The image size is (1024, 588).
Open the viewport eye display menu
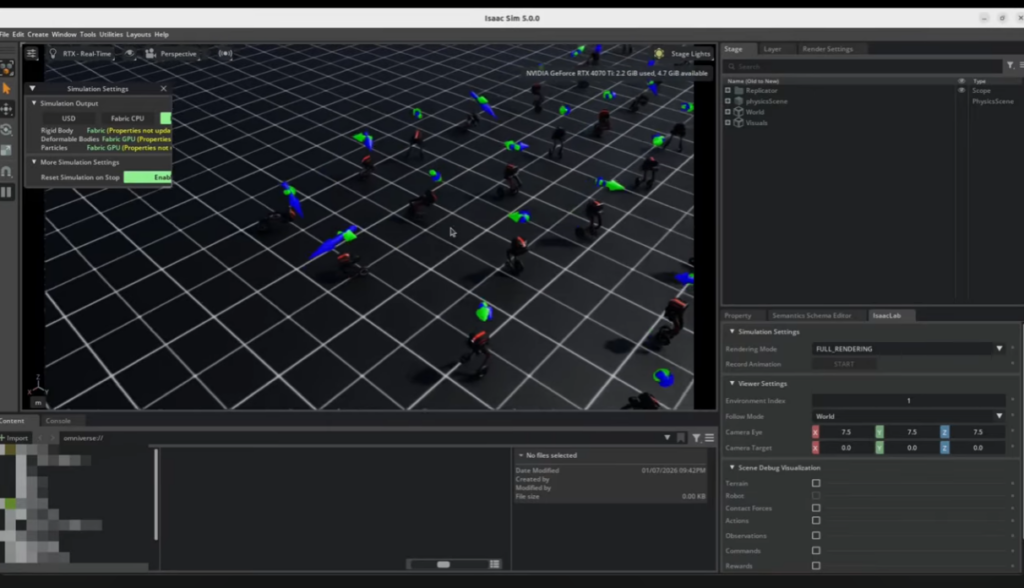point(130,54)
